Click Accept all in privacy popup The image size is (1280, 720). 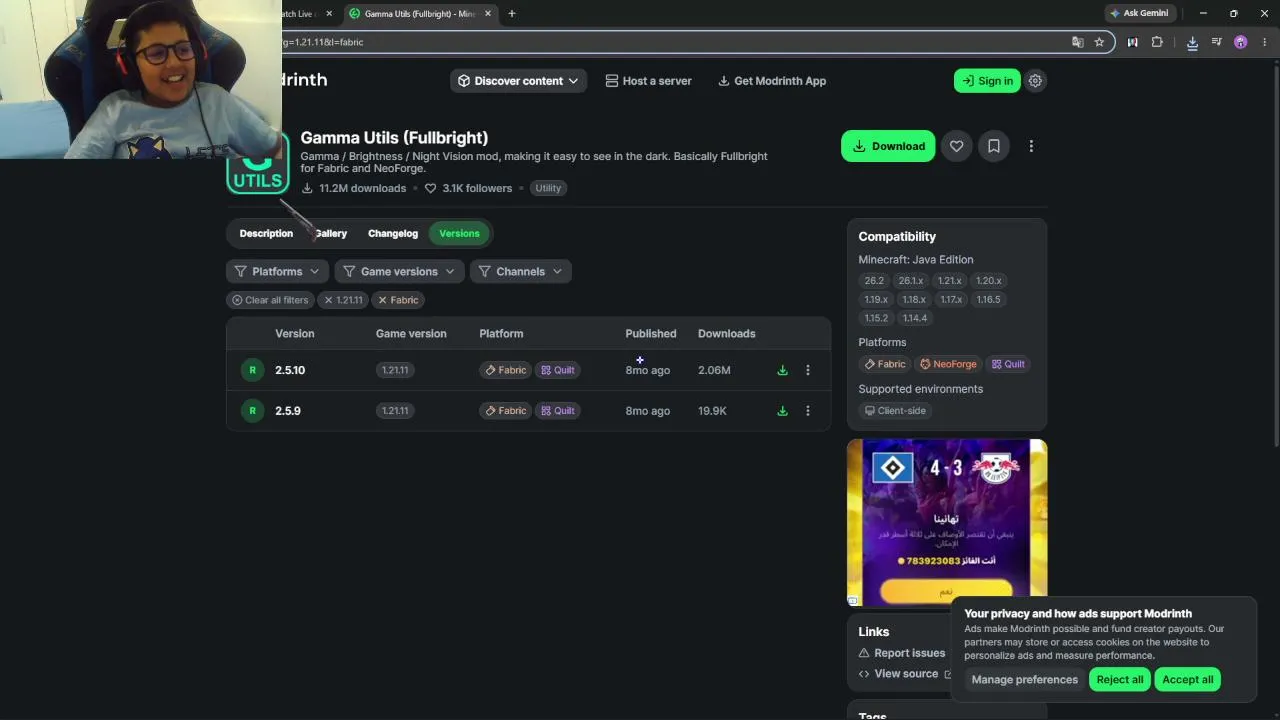tap(1188, 680)
